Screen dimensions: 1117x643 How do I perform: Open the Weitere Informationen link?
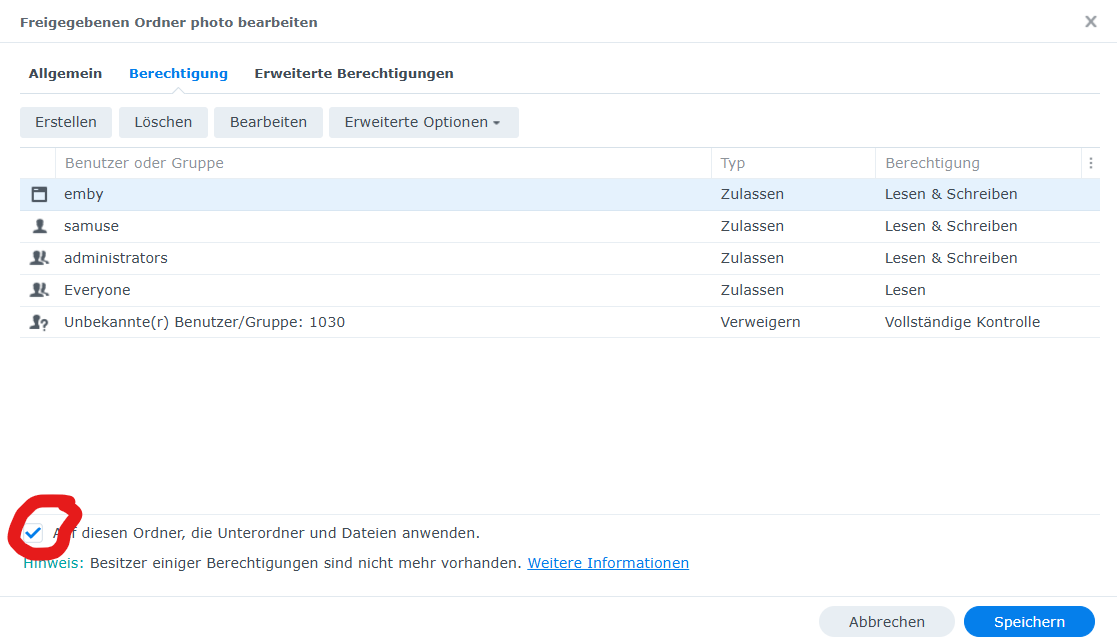tap(608, 563)
